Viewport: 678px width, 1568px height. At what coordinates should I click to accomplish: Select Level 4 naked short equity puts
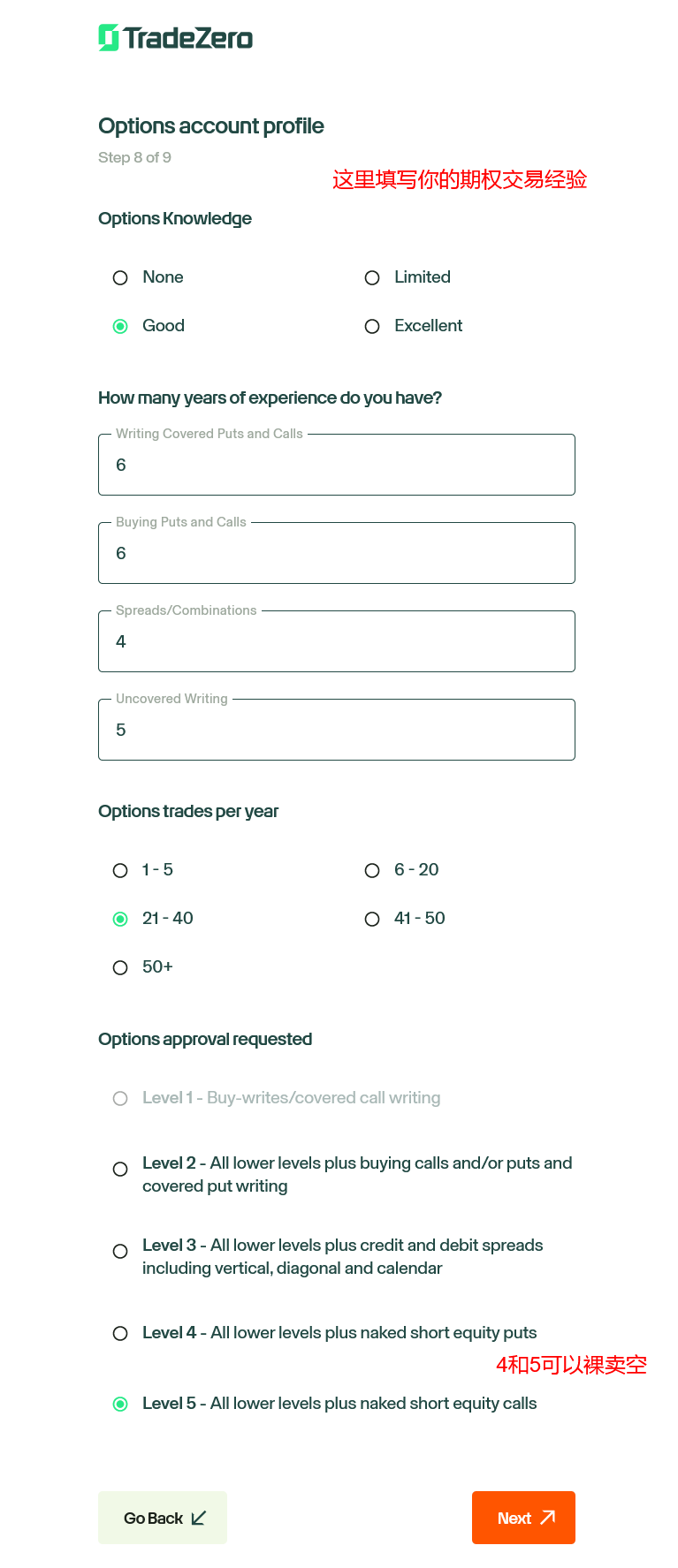click(120, 1333)
